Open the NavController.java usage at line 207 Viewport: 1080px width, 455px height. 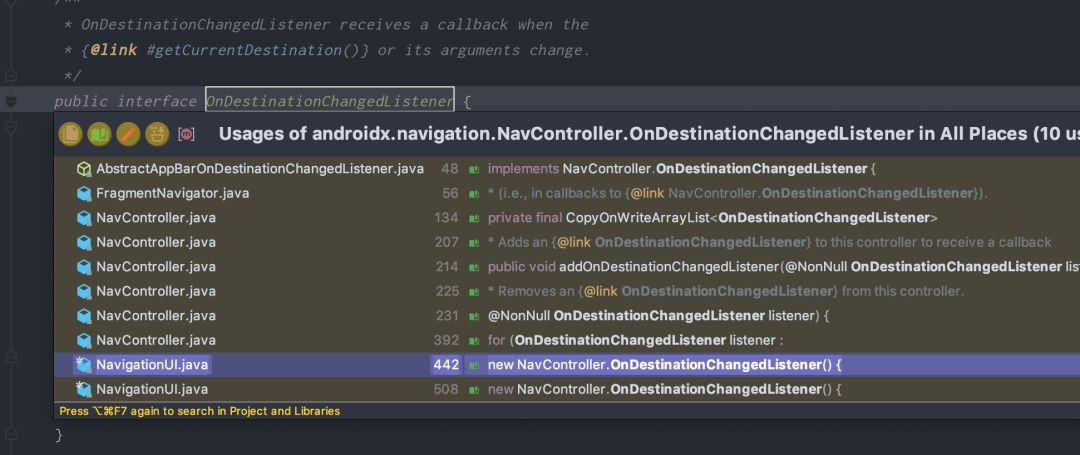[566, 242]
